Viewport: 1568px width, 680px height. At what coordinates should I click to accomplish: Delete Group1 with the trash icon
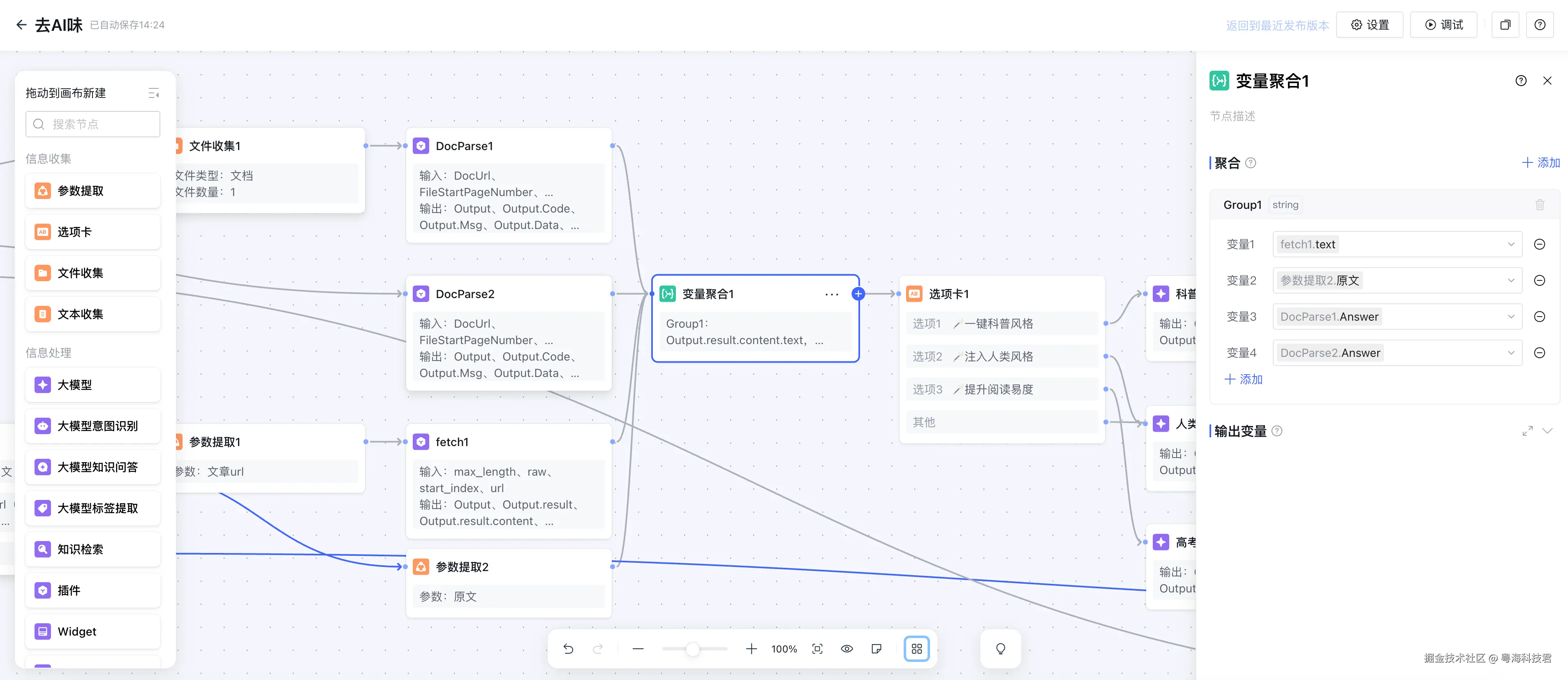1539,205
